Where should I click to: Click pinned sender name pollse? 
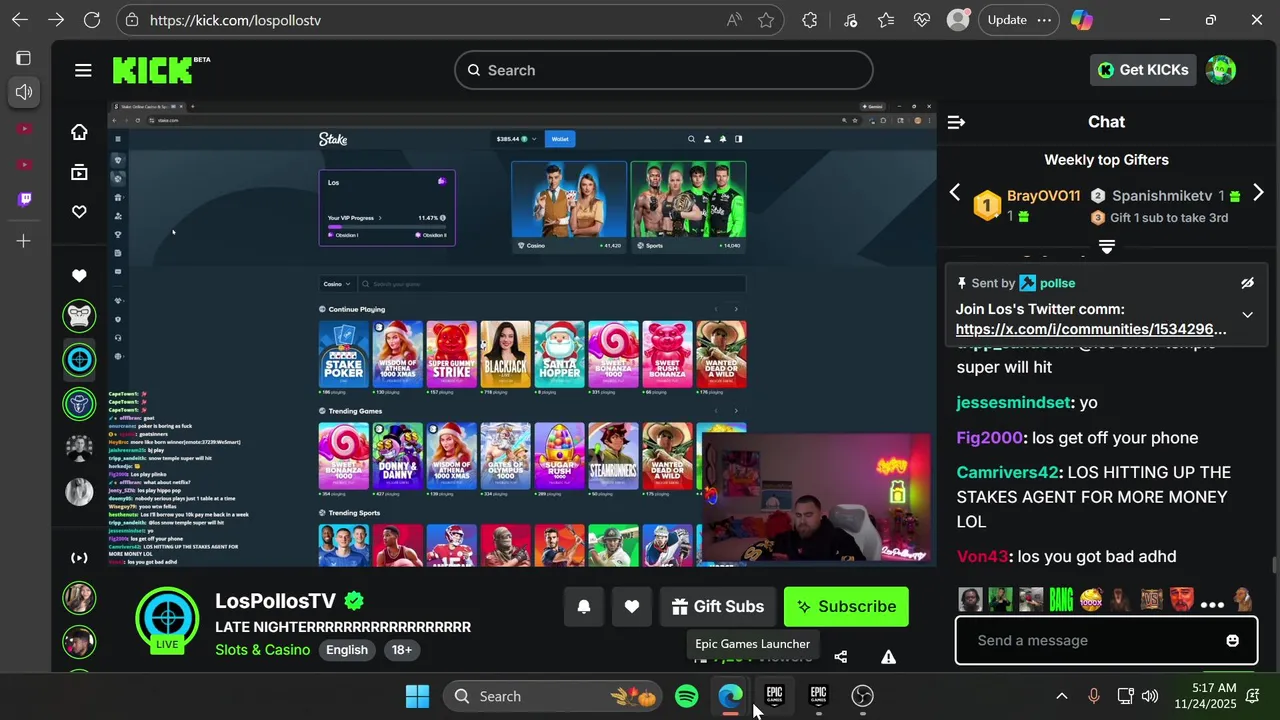tap(1057, 283)
